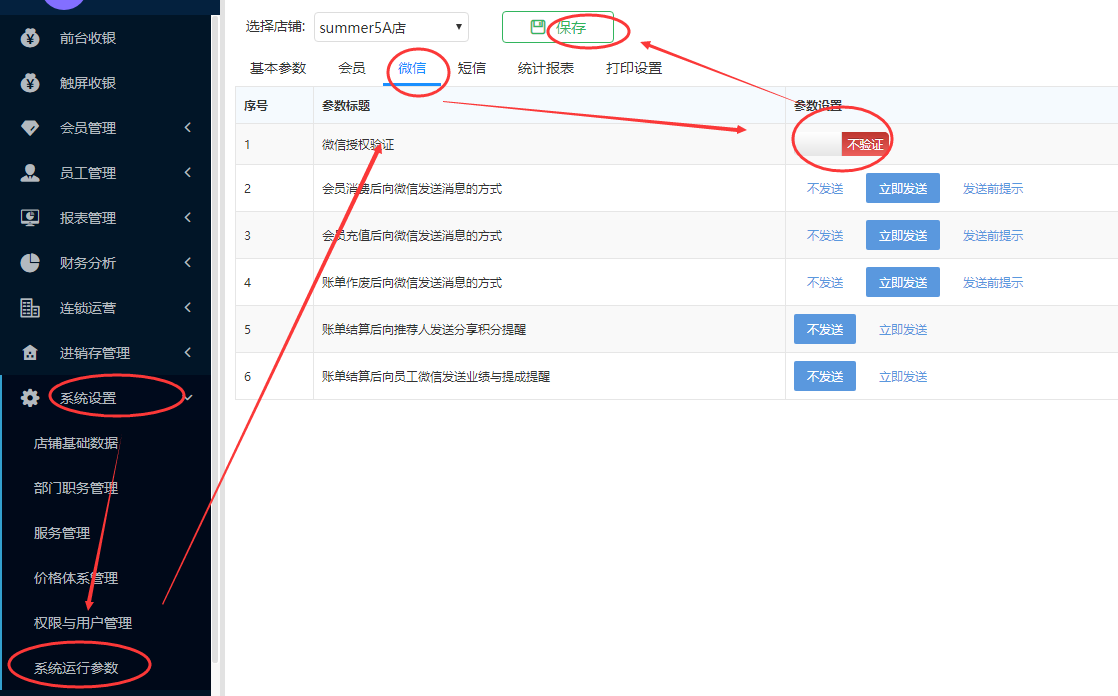
Task: Open the 打印设置 tab
Action: pyautogui.click(x=634, y=68)
